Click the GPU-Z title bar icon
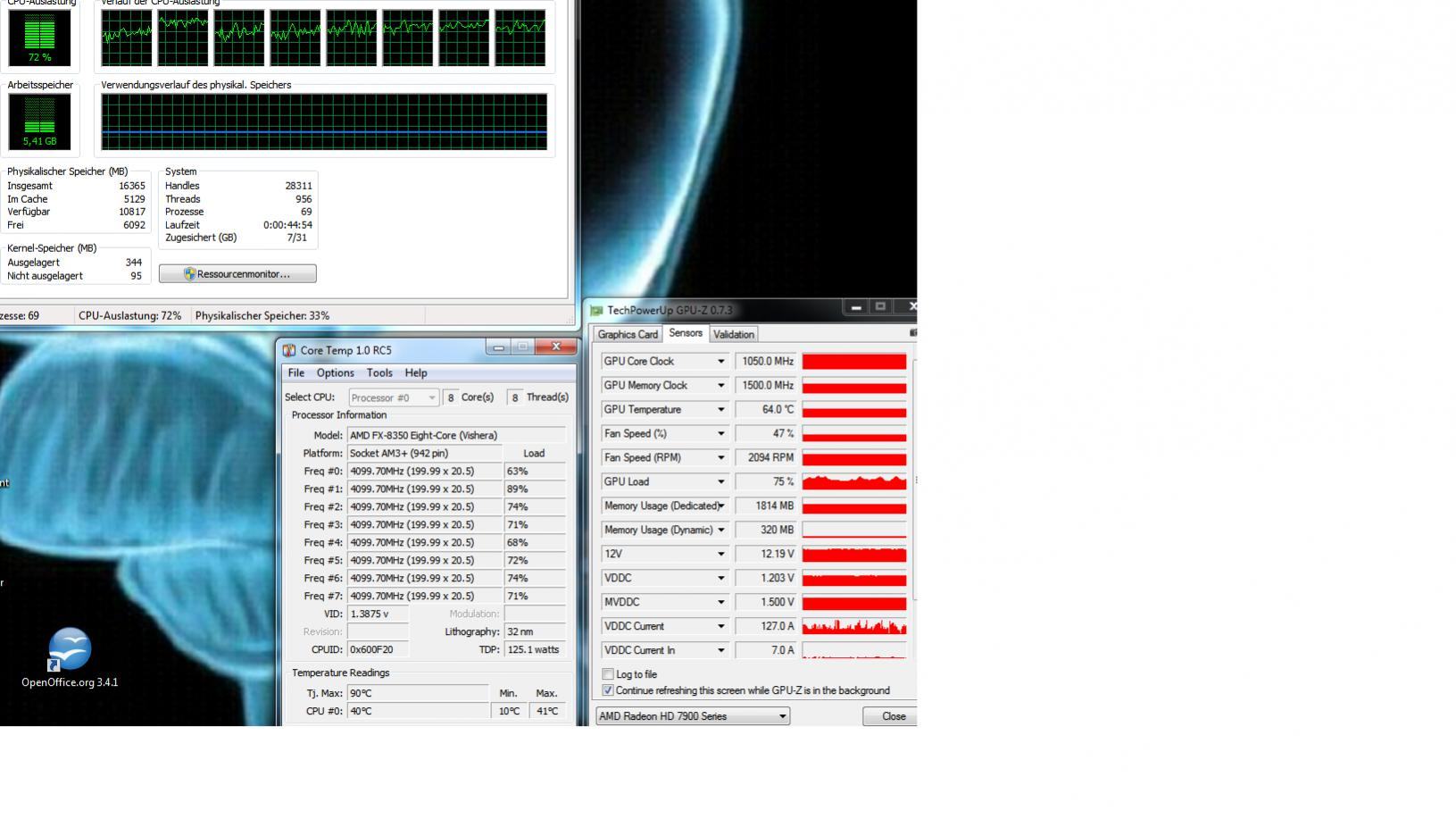The height and width of the screenshot is (819, 1456). 596,311
